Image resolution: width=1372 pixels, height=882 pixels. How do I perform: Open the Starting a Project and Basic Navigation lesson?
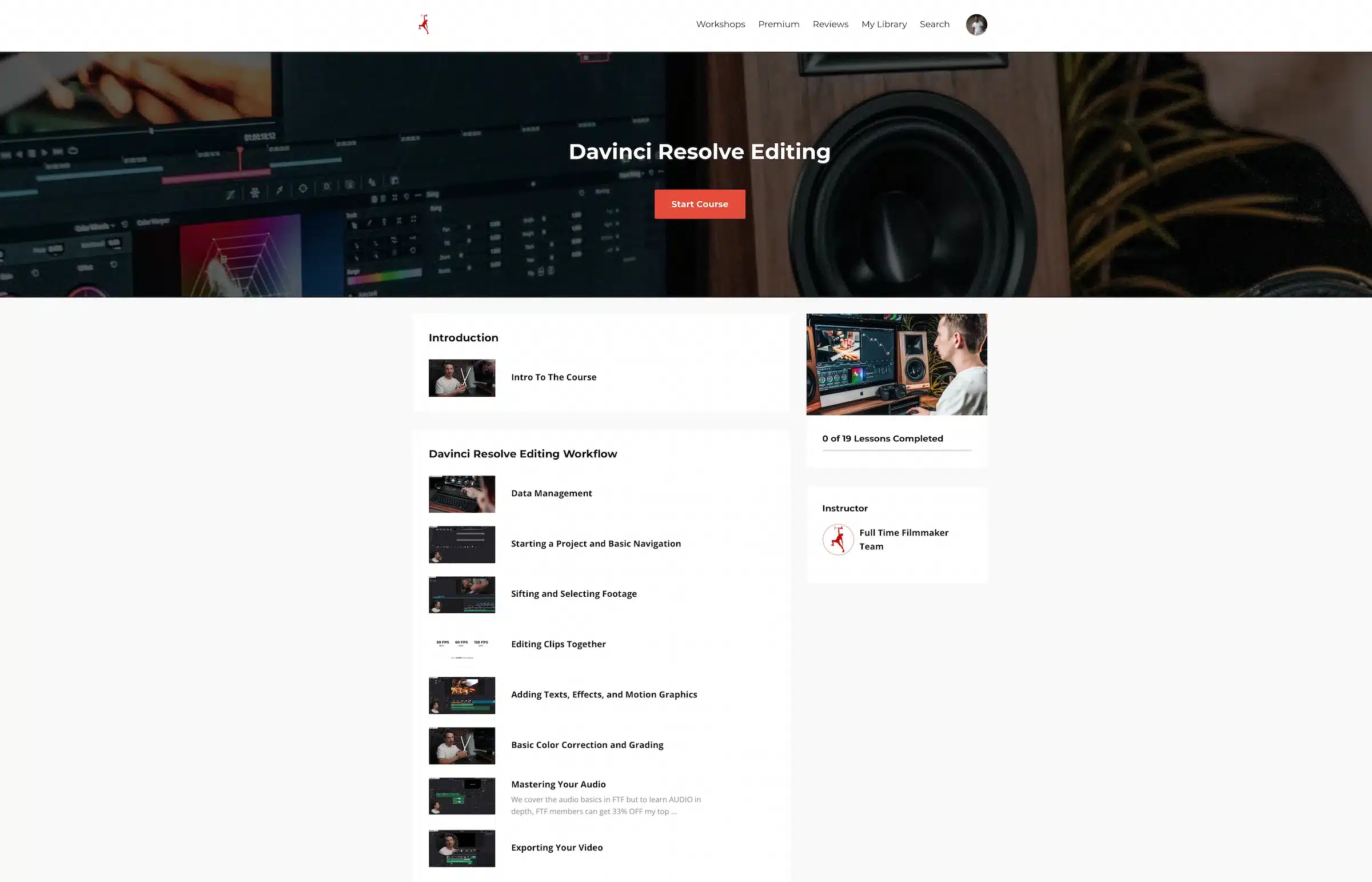[596, 543]
